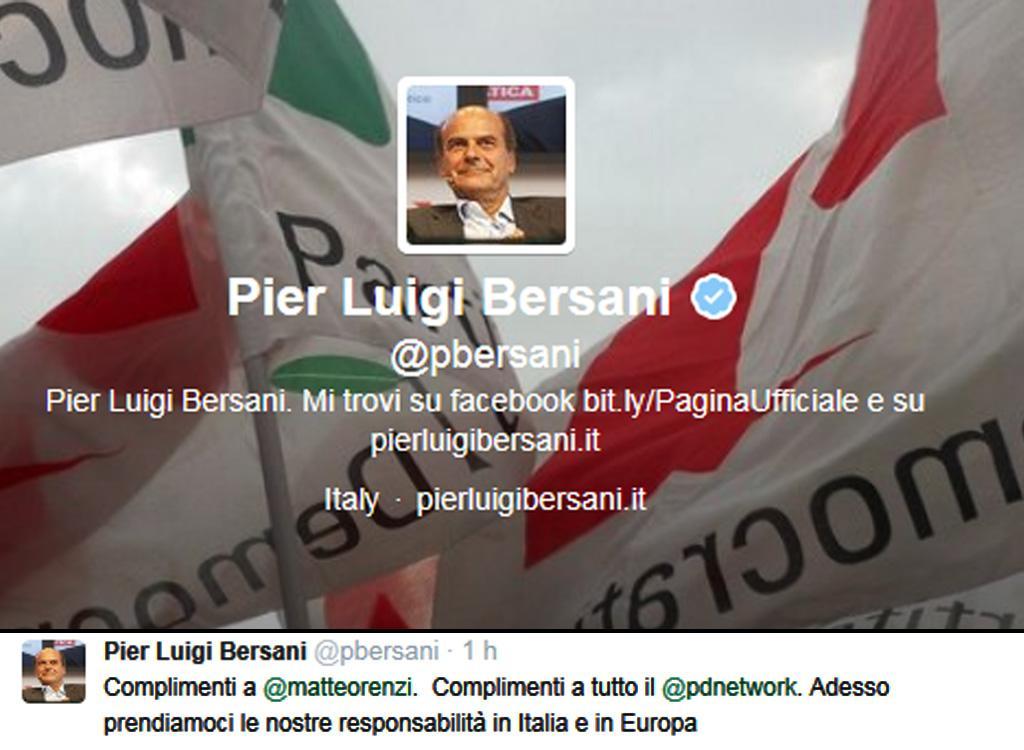Image resolution: width=1024 pixels, height=750 pixels.
Task: Open the @matteorenzi mention
Action: 339,688
